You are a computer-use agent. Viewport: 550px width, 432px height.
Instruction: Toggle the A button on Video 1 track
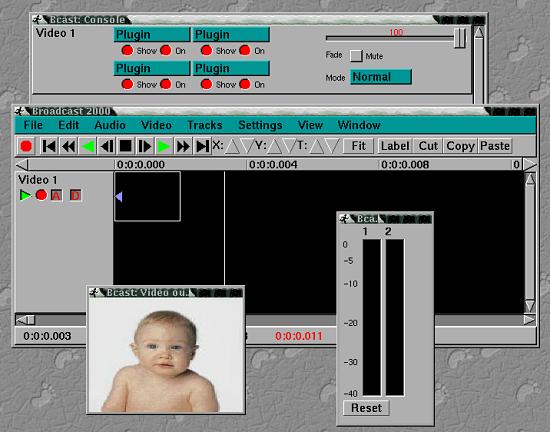(56, 195)
